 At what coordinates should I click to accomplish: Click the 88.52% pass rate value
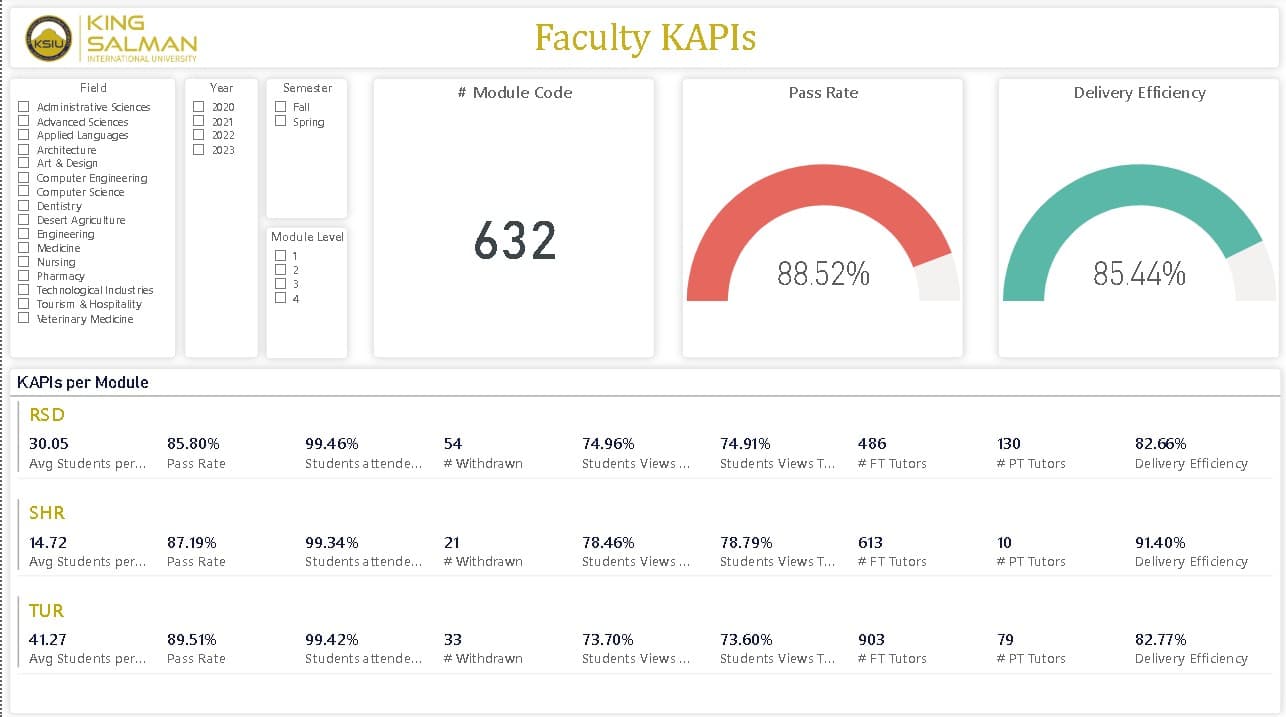pyautogui.click(x=823, y=273)
